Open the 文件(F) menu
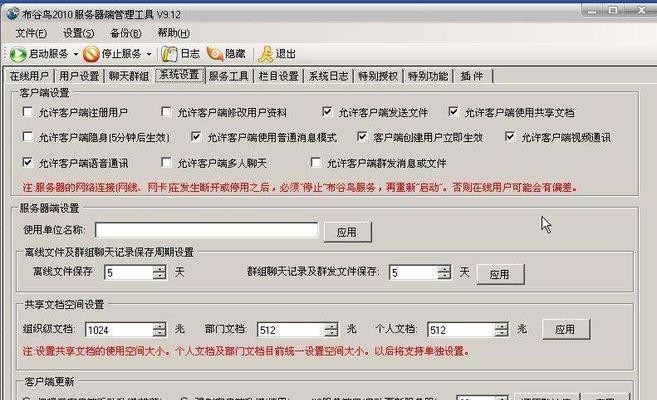Screen dimensions: 657x400 (x=31, y=33)
